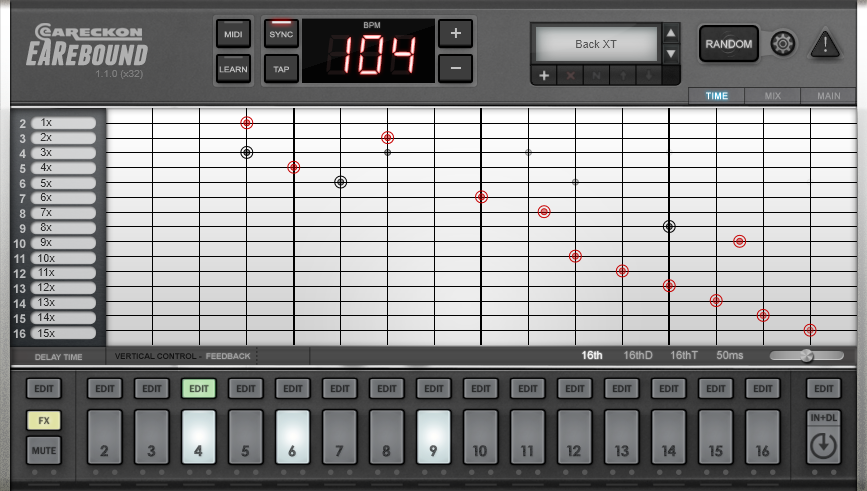Click EDIT button above pad 10
Viewport: 867px width, 491px height.
point(480,389)
